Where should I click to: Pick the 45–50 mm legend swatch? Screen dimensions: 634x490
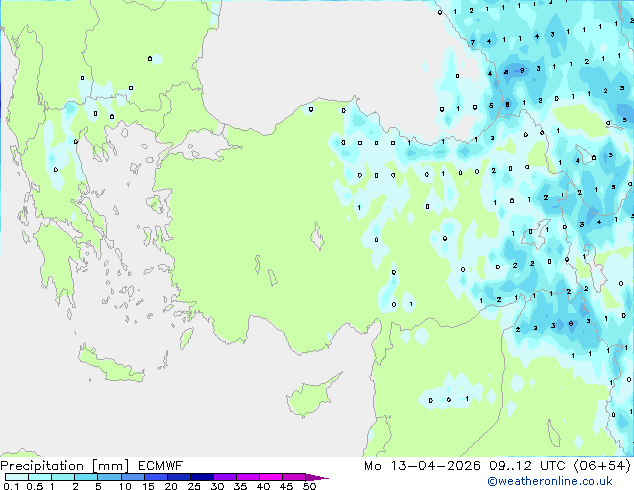(294, 477)
